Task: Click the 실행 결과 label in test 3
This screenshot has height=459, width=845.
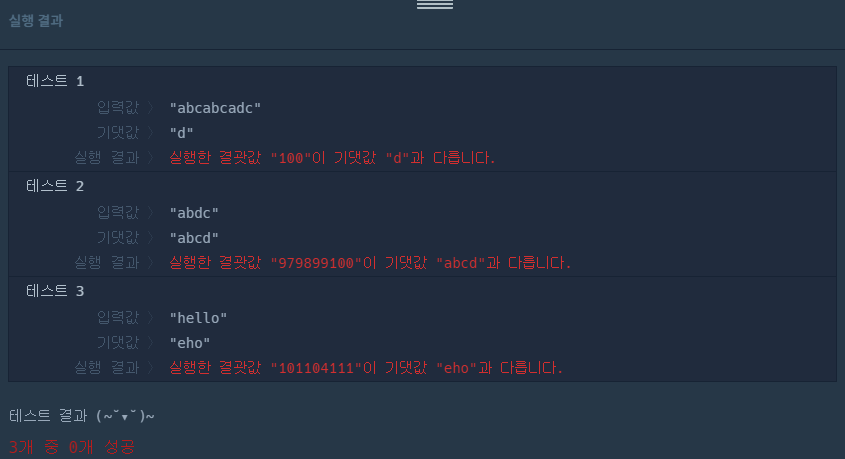Action: point(107,368)
